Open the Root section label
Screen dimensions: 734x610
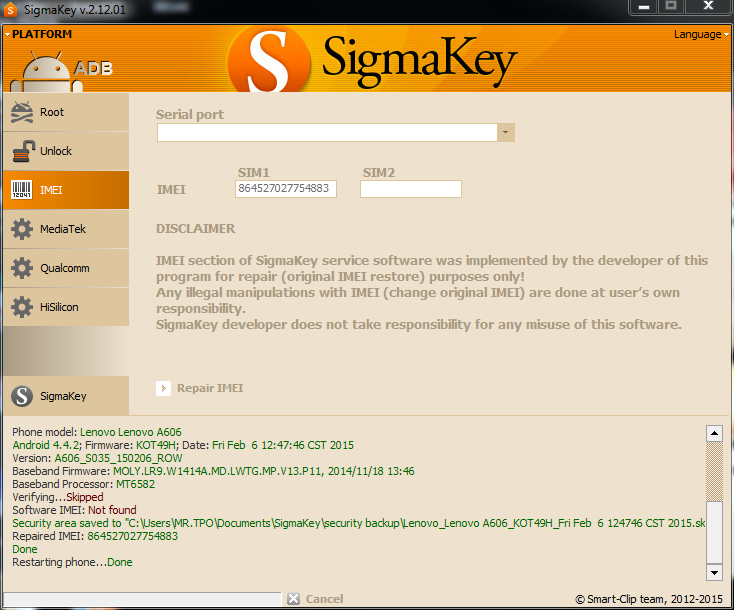(51, 112)
